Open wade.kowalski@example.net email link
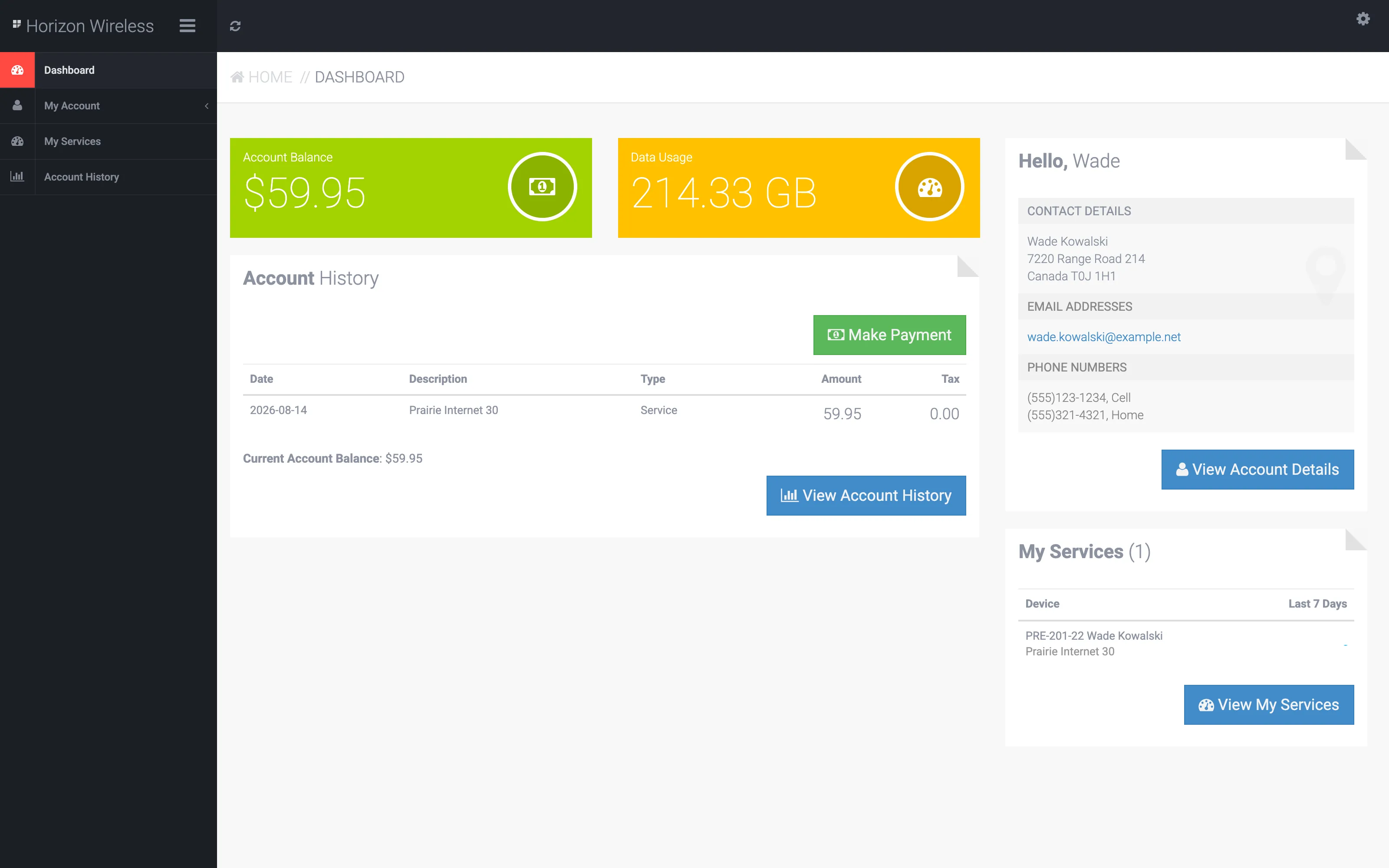1389x868 pixels. click(x=1103, y=337)
